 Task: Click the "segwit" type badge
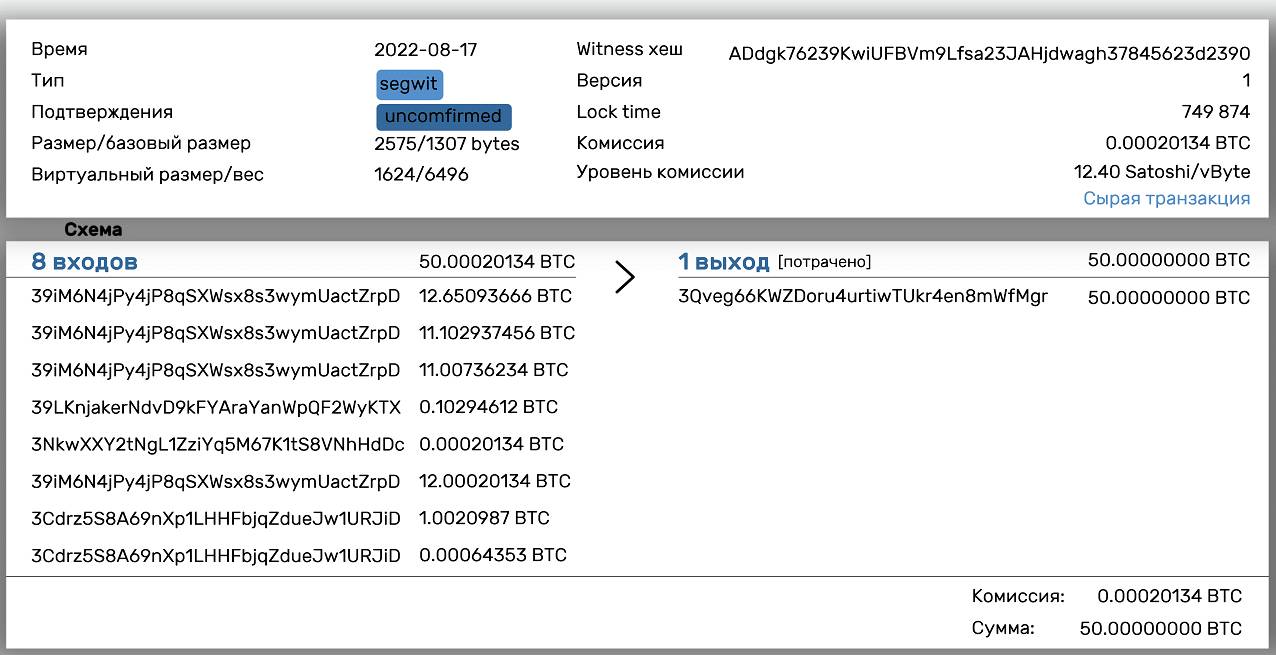coord(409,84)
